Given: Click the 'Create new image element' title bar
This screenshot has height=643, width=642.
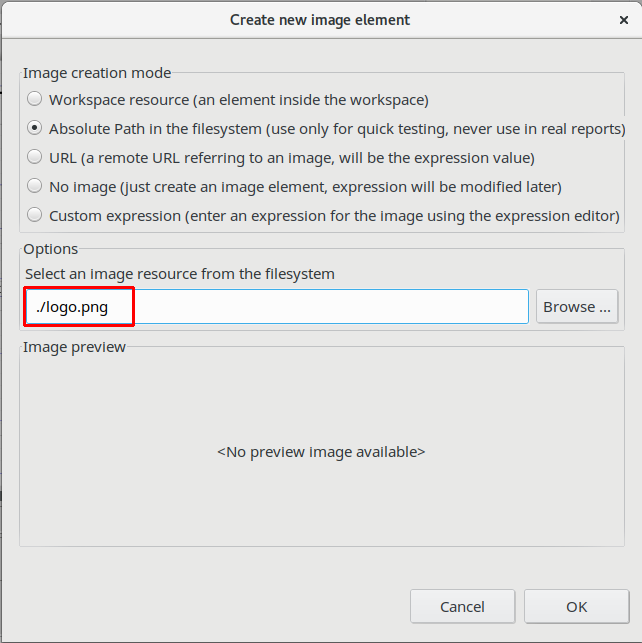Looking at the screenshot, I should [x=320, y=19].
